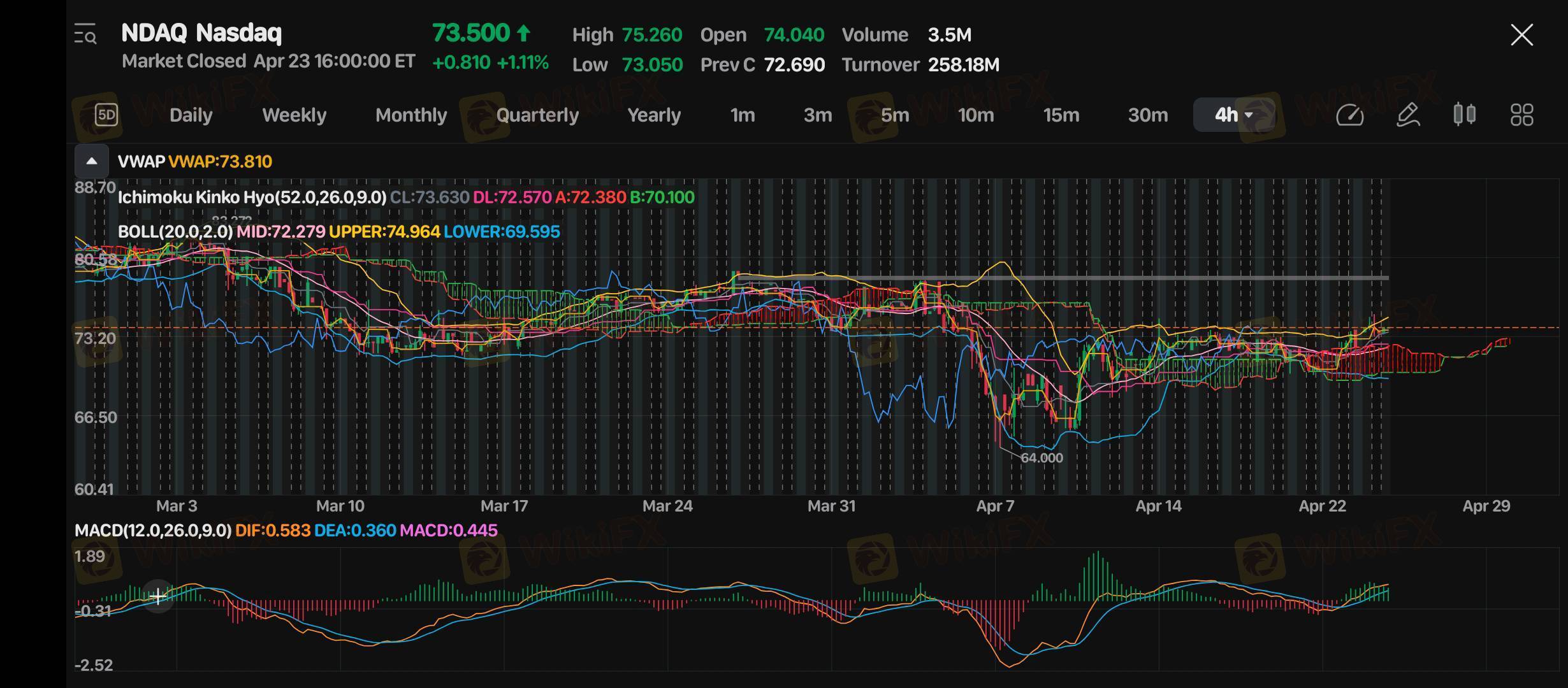Image resolution: width=1568 pixels, height=688 pixels.
Task: Click the Ichimoku Kinko Hyo indicator label
Action: (x=252, y=197)
